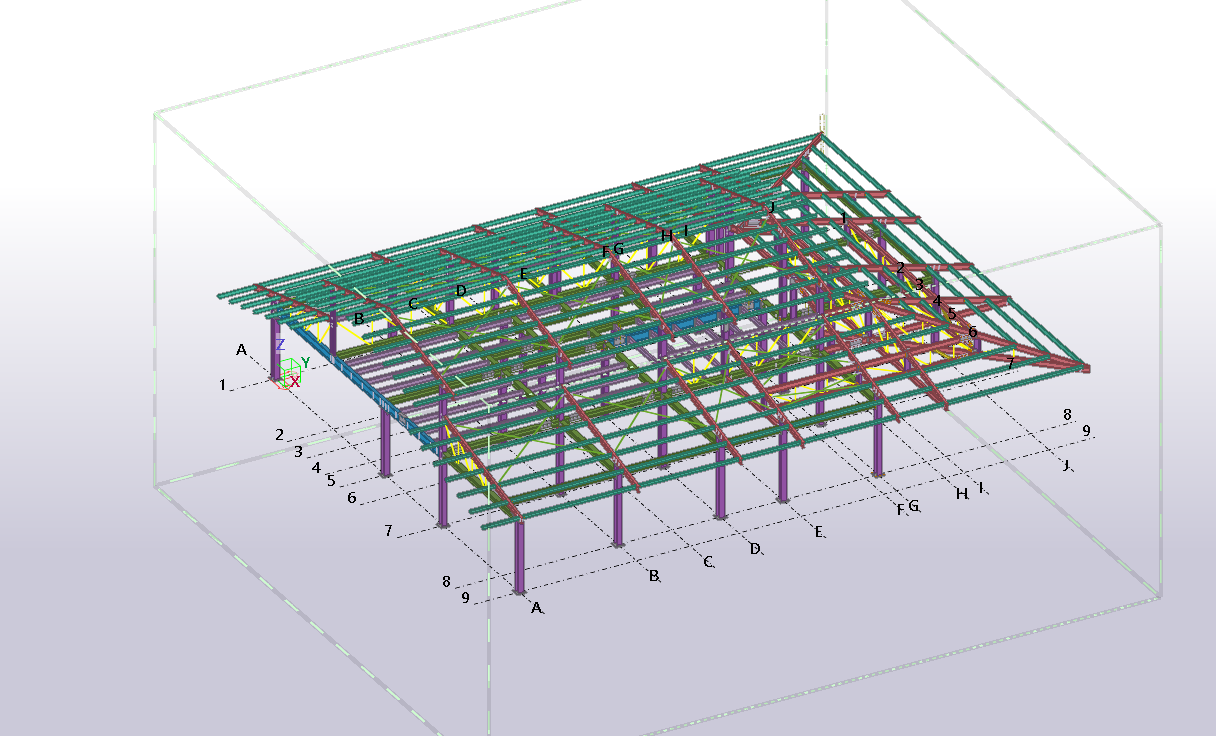Select the purple front corner column at A/9
This screenshot has width=1216, height=736.
519,557
